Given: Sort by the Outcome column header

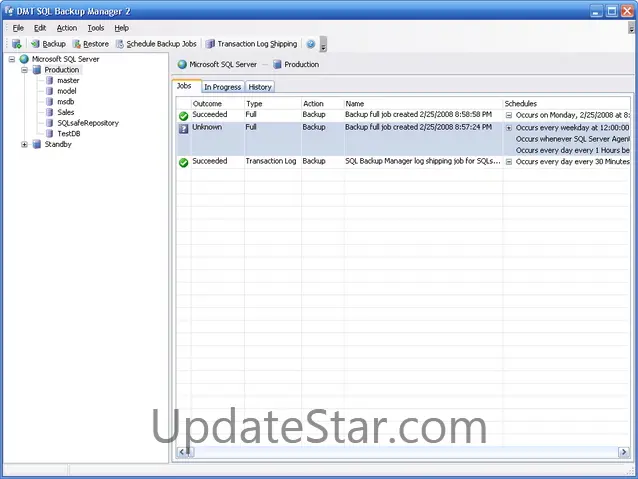Looking at the screenshot, I should [x=218, y=104].
